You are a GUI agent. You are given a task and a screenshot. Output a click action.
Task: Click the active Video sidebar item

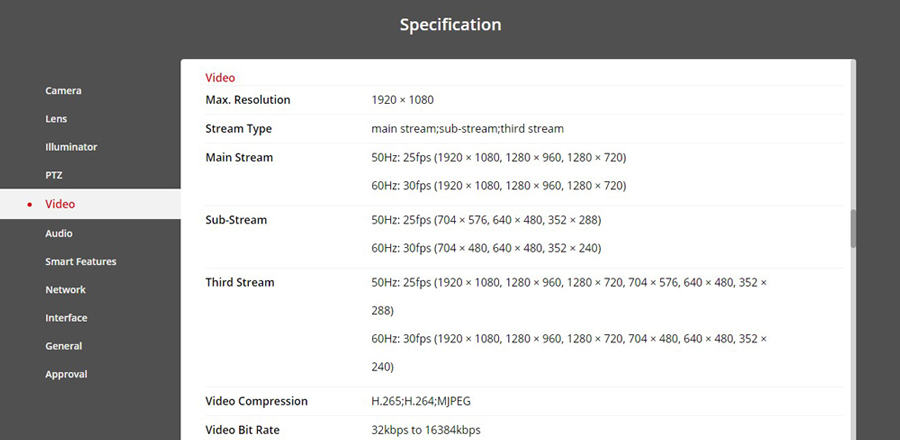pos(60,204)
